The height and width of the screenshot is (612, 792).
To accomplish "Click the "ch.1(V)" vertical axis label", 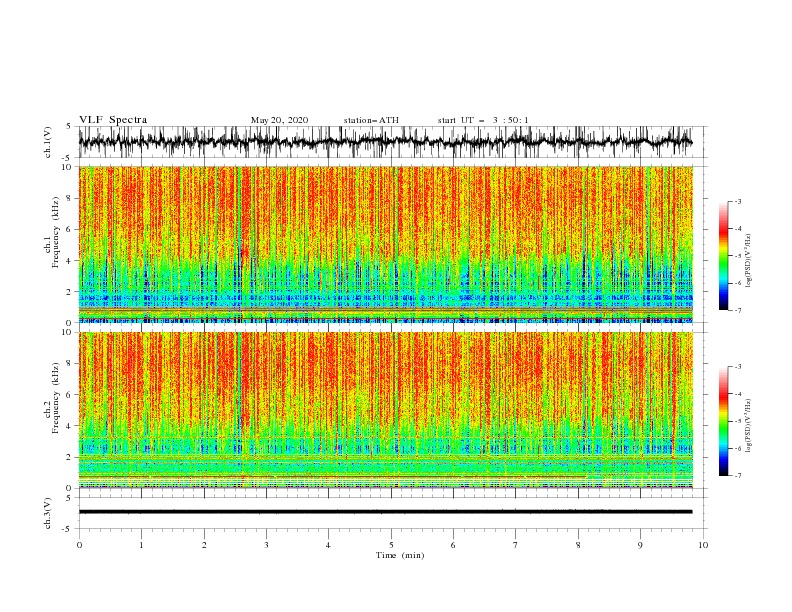I will (48, 142).
